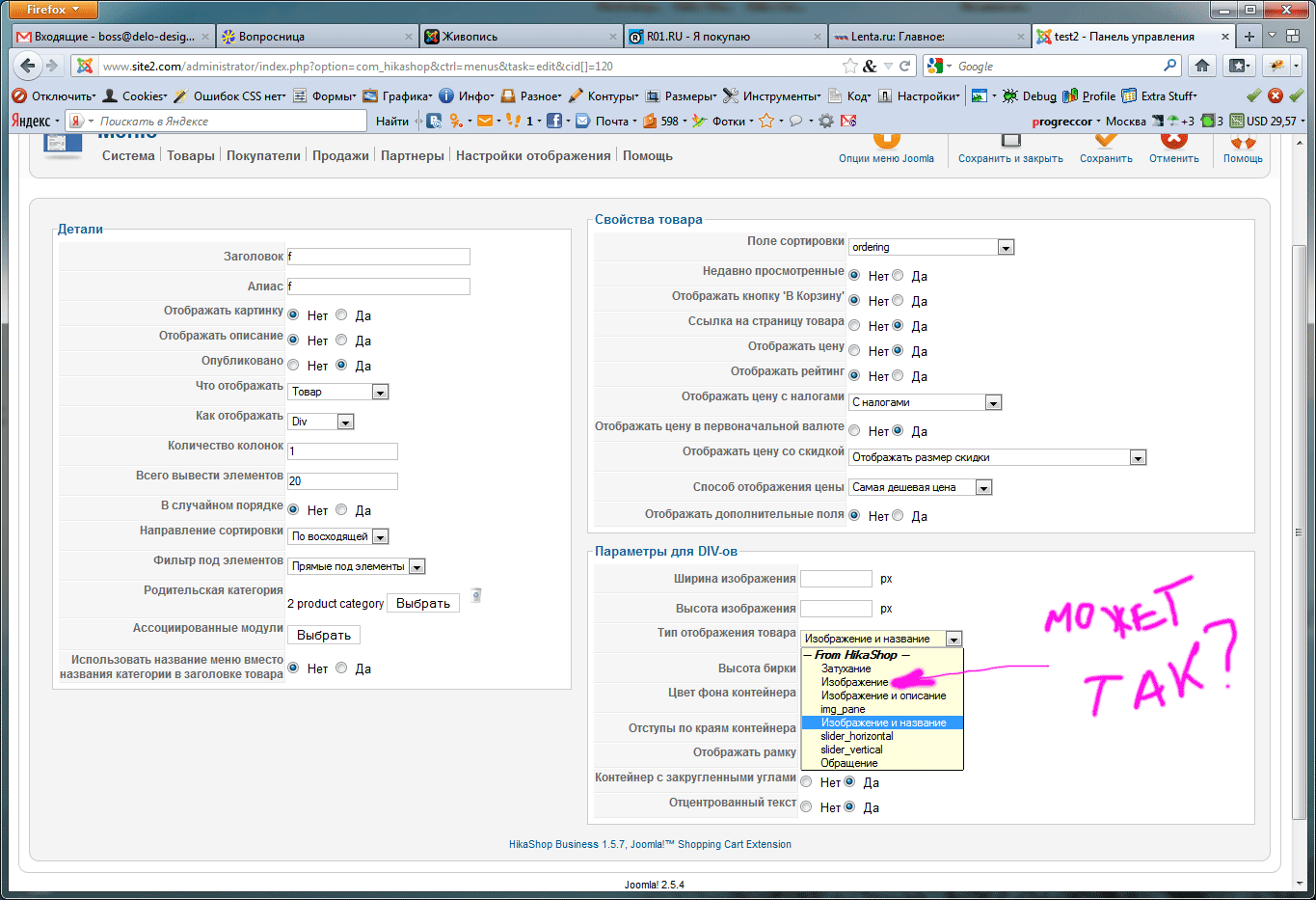Open the Cookies developer toolbar item
The width and height of the screenshot is (1316, 900).
pyautogui.click(x=135, y=95)
